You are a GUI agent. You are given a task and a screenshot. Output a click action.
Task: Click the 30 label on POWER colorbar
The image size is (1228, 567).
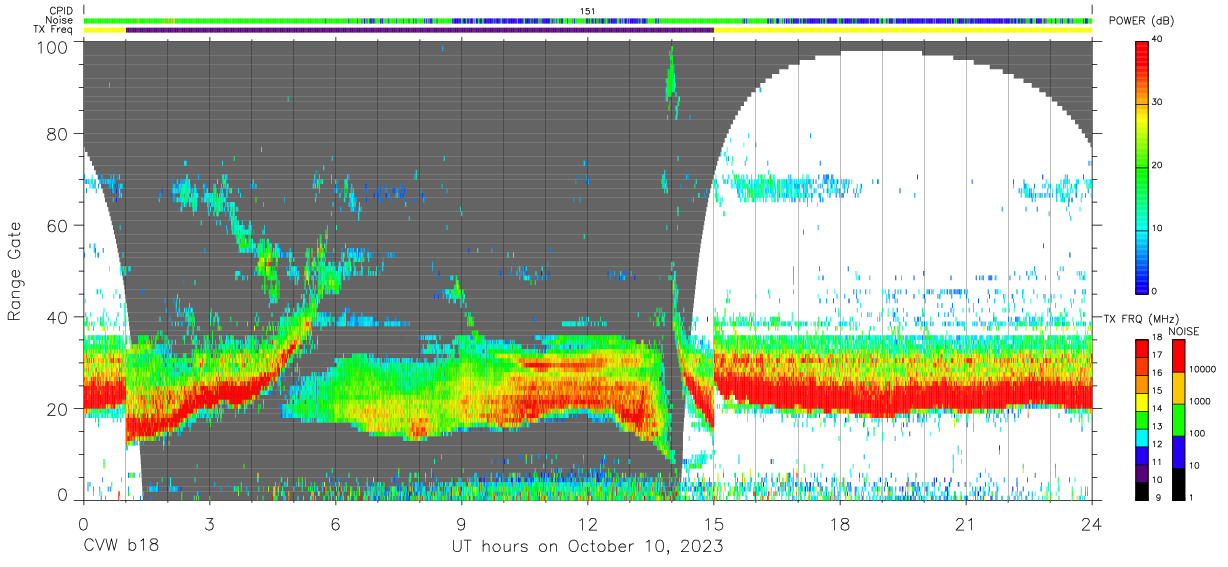(x=1158, y=102)
